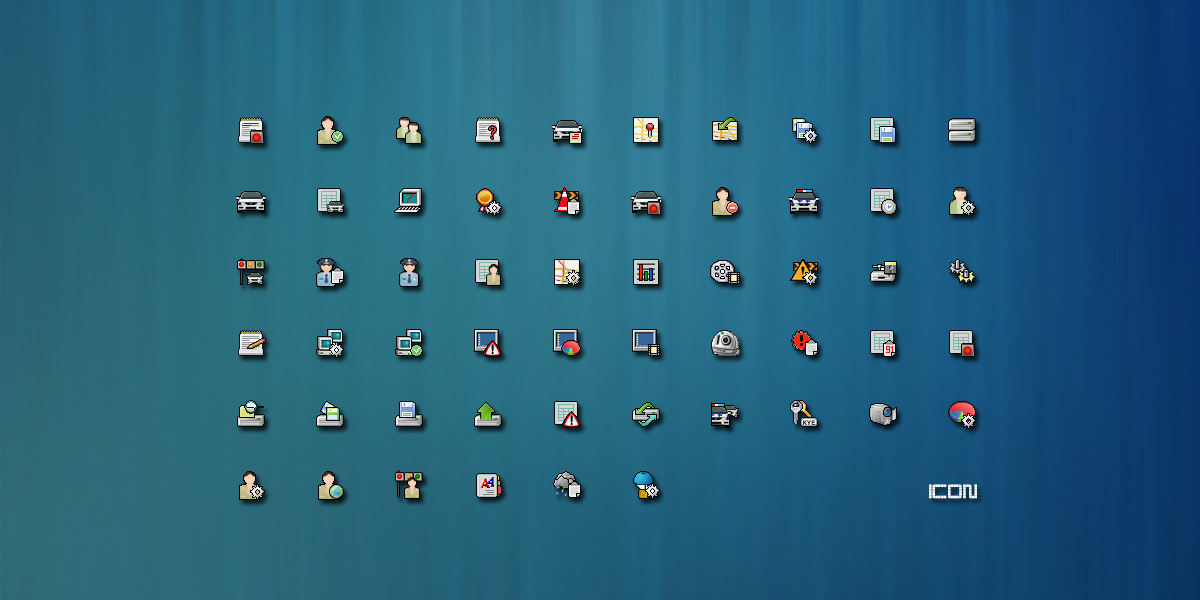The image size is (1200, 600).
Task: Select the two-person user group icon
Action: [408, 131]
